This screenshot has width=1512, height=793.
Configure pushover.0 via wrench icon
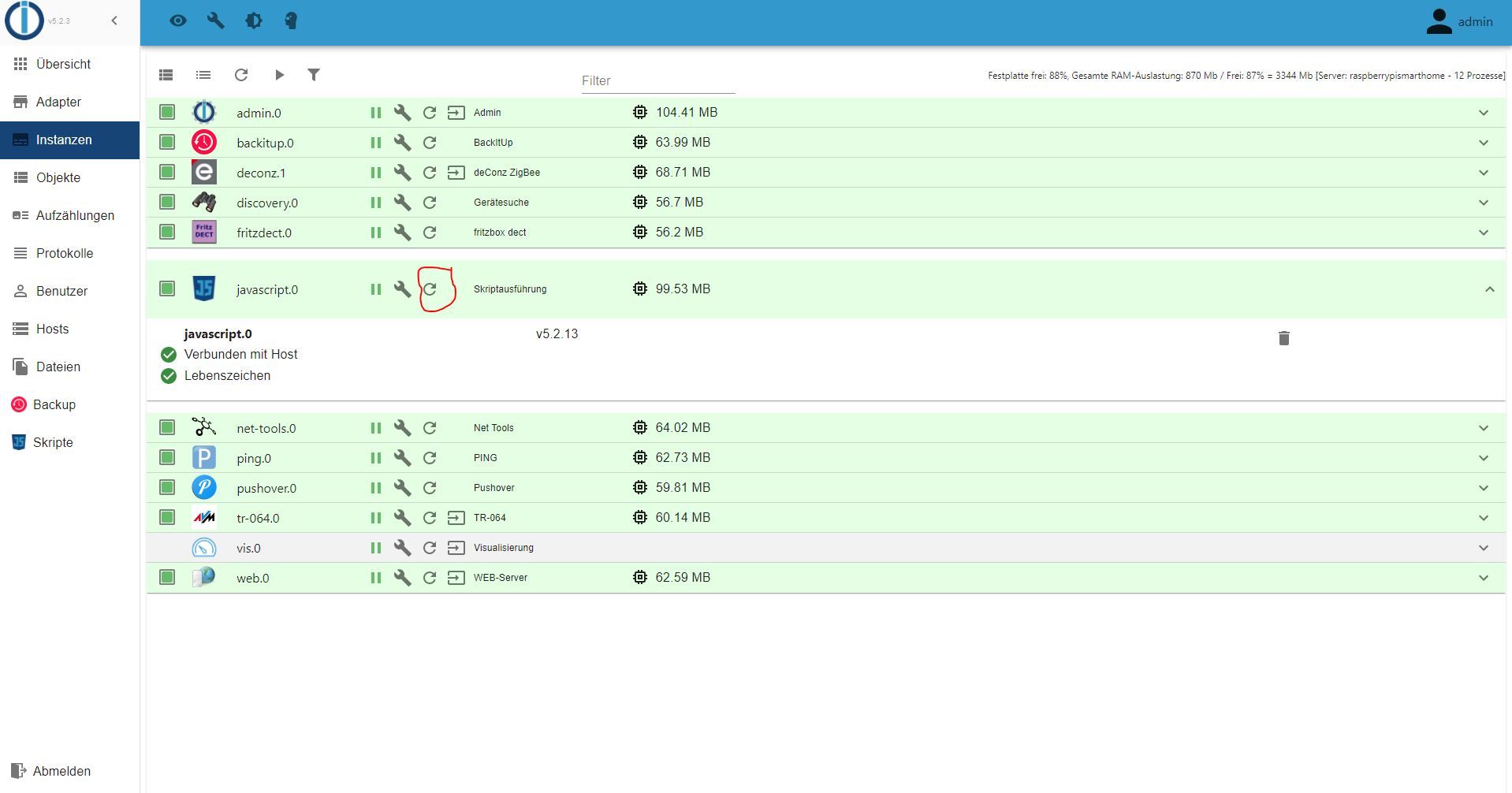pyautogui.click(x=403, y=488)
